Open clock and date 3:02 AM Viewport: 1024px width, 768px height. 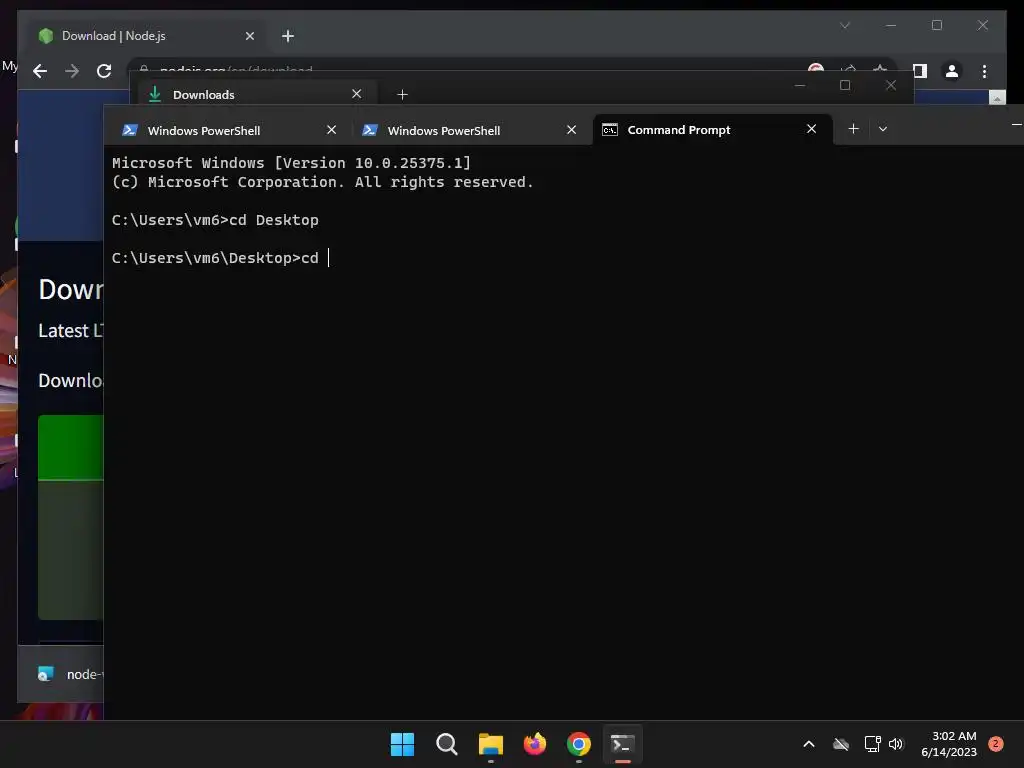tap(949, 744)
